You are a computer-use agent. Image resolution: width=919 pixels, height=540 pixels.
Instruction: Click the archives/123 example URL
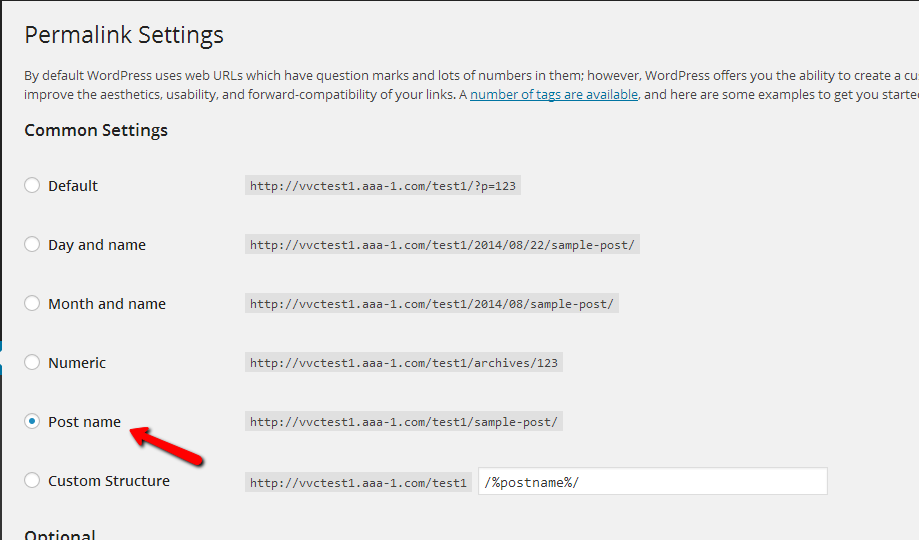point(404,363)
